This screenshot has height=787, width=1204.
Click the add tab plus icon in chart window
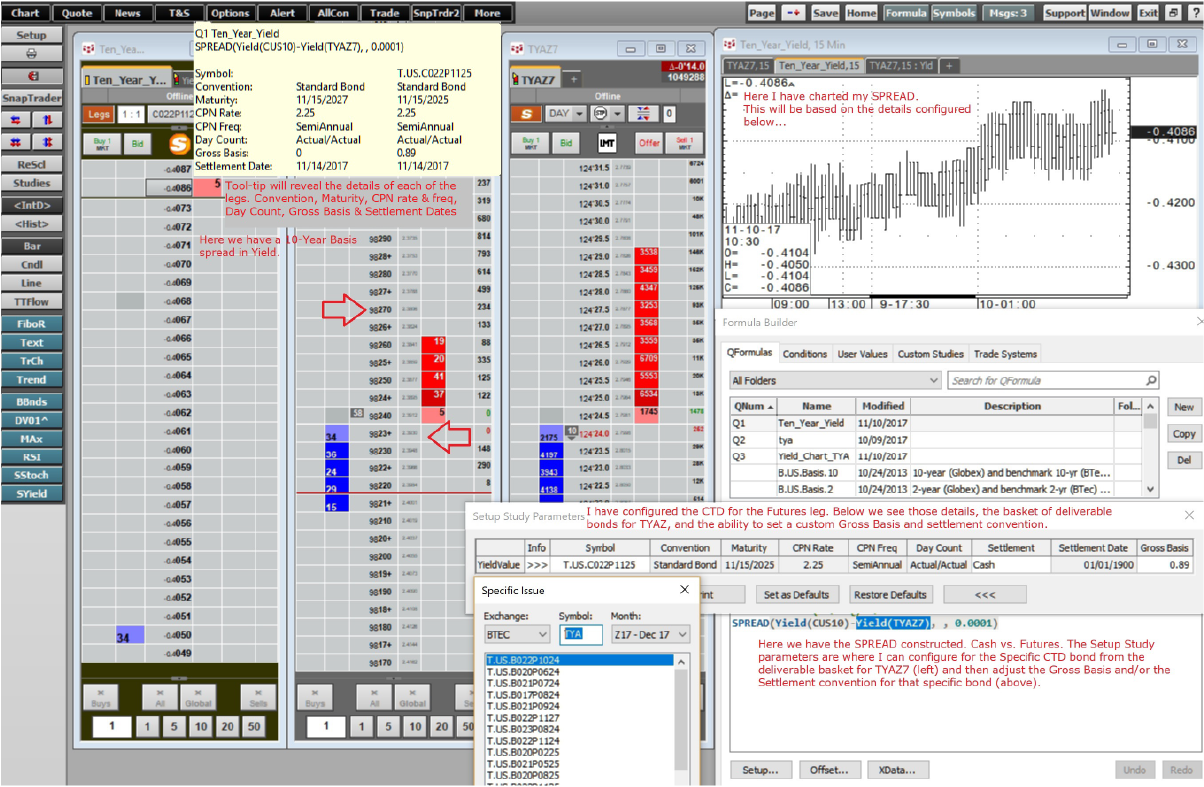pos(949,65)
